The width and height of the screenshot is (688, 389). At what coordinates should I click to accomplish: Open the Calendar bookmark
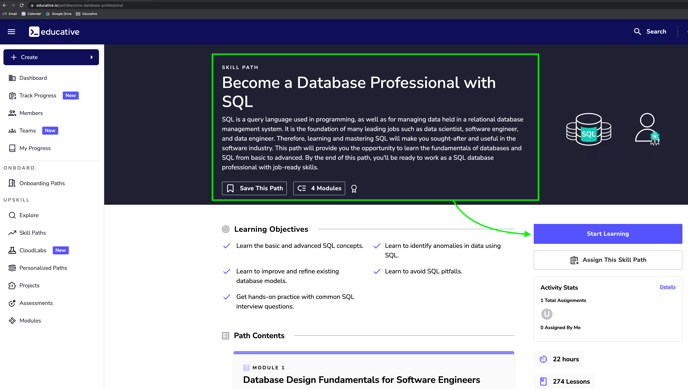(31, 14)
